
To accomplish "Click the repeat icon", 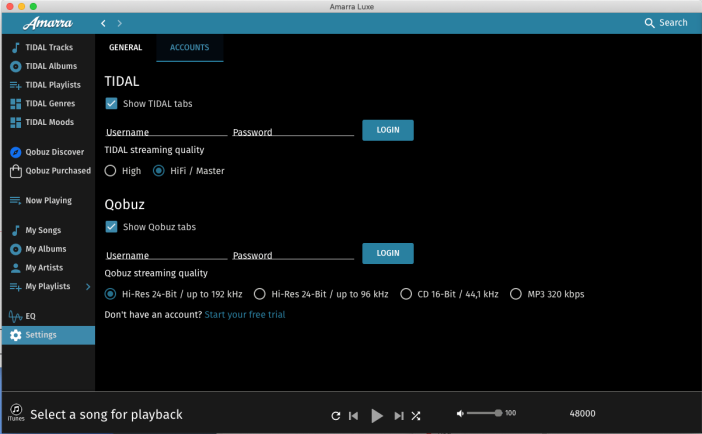I will pyautogui.click(x=336, y=415).
